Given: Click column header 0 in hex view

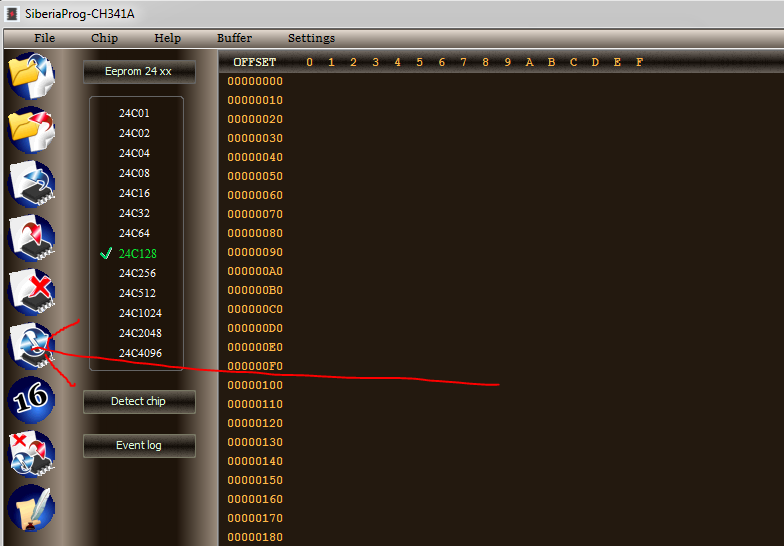Looking at the screenshot, I should pyautogui.click(x=310, y=62).
